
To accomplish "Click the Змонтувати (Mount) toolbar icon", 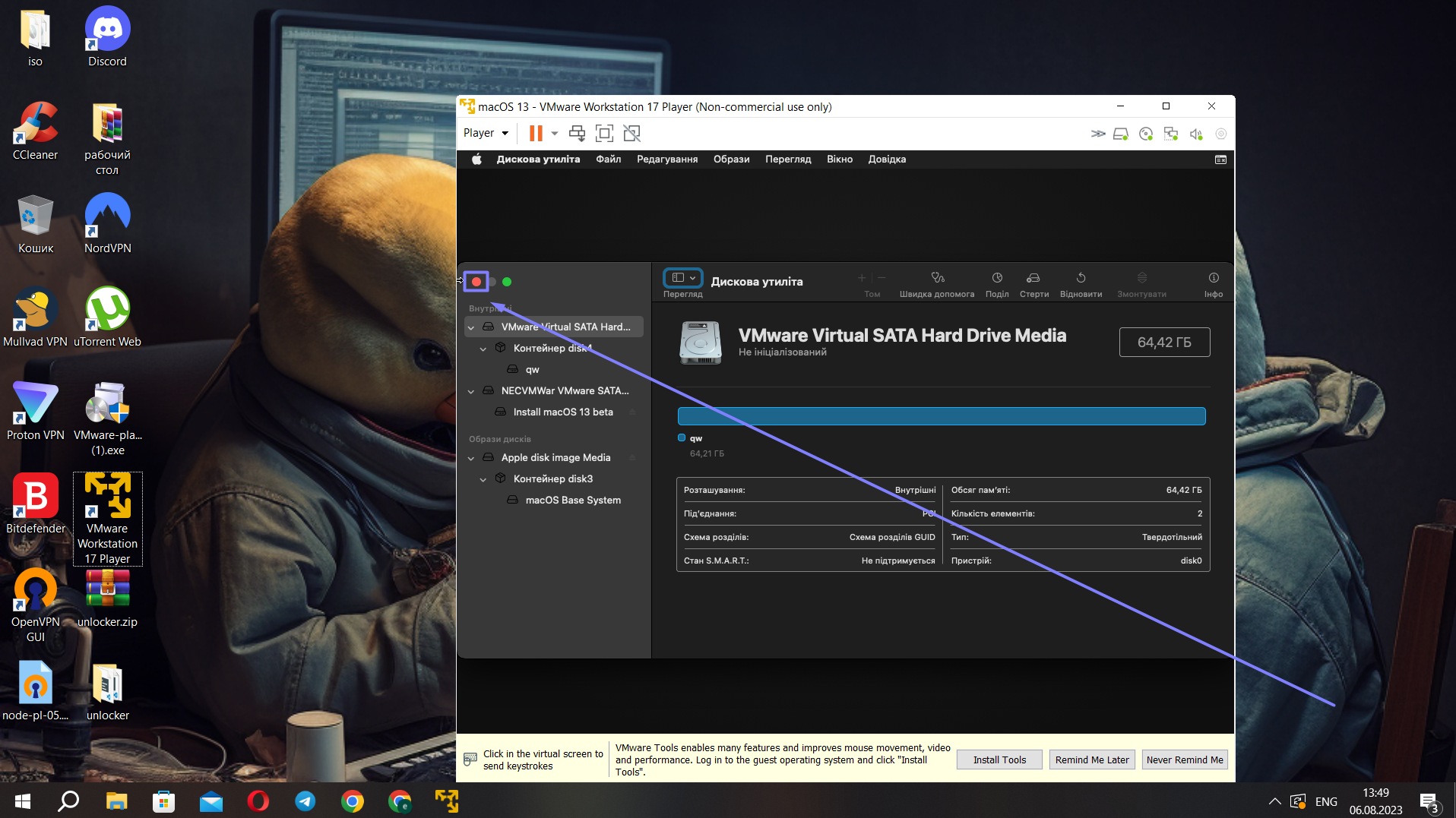I will coord(1141,278).
